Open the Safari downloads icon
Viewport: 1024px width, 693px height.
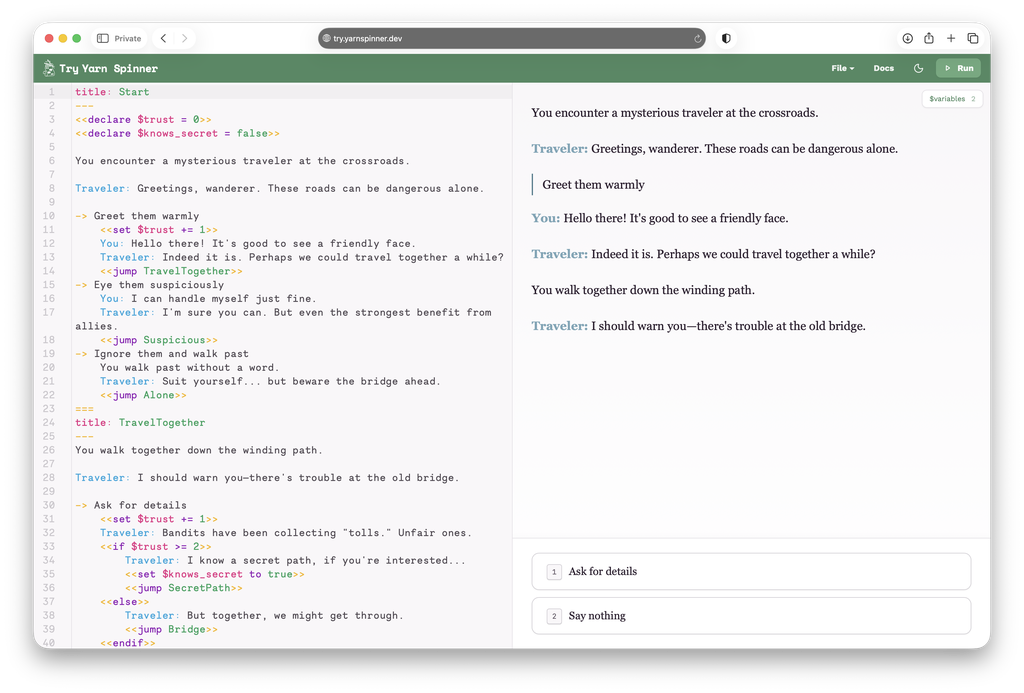[x=907, y=39]
